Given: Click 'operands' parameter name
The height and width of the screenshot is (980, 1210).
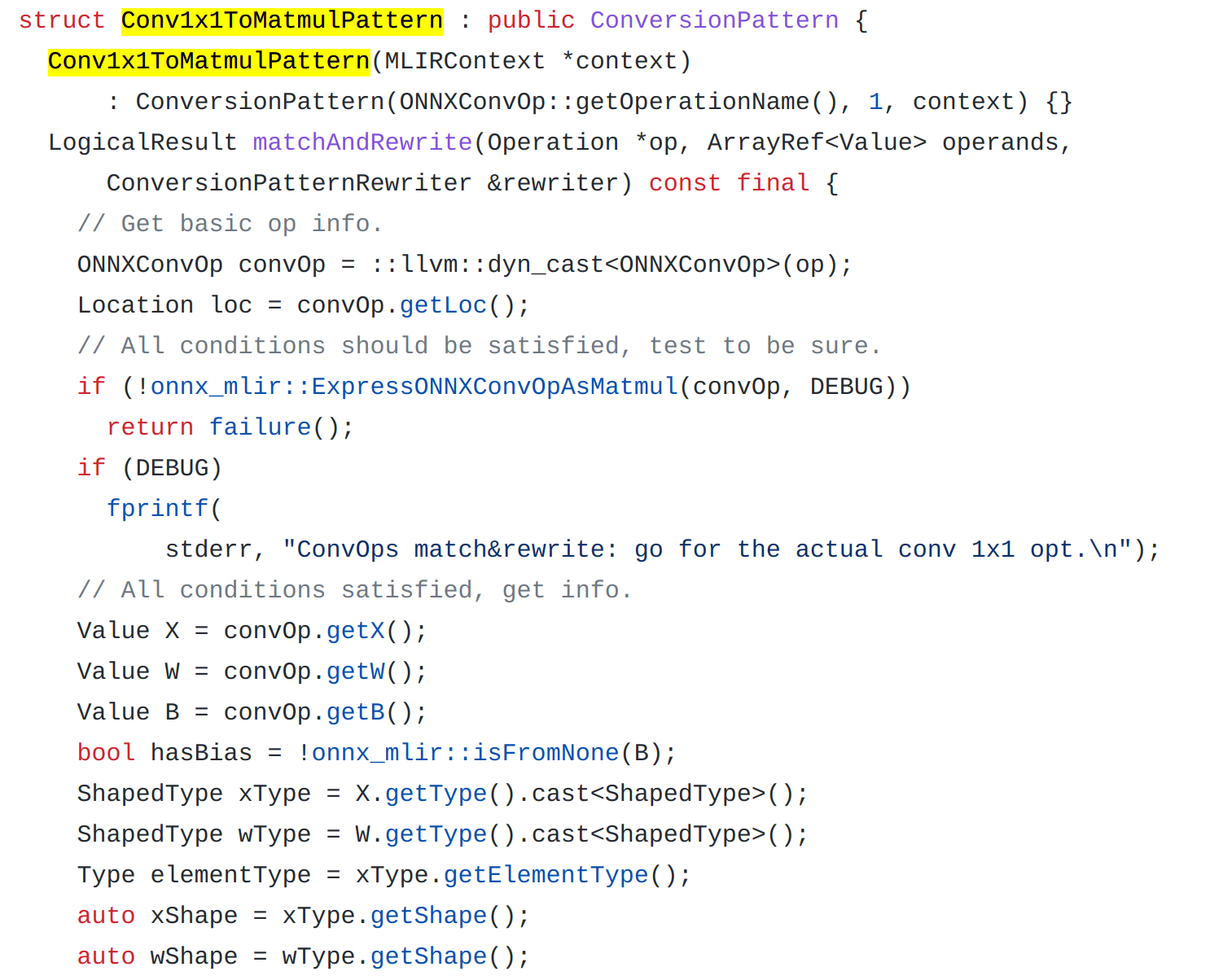Looking at the screenshot, I should [1000, 142].
